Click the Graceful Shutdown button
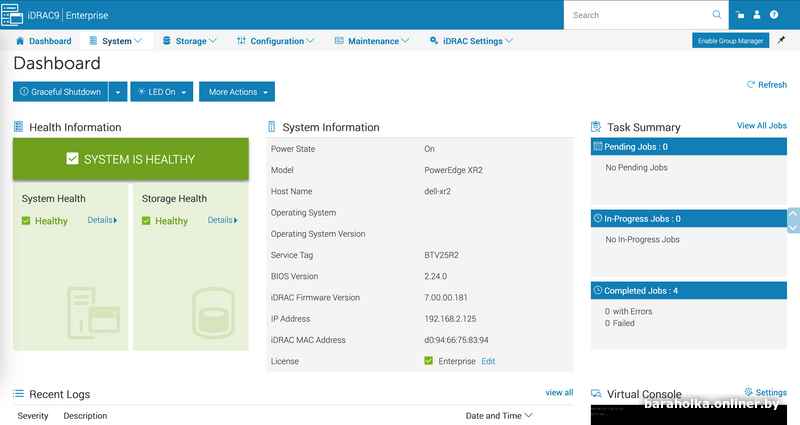This screenshot has height=425, width=800. point(61,92)
